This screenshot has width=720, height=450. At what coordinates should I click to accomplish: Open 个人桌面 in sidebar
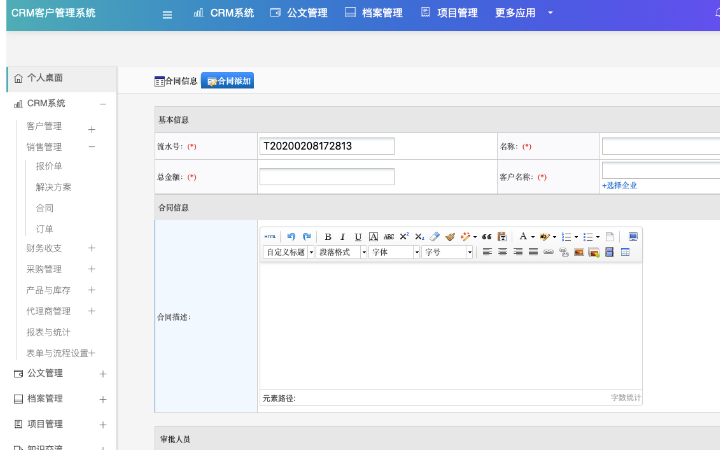click(x=62, y=79)
